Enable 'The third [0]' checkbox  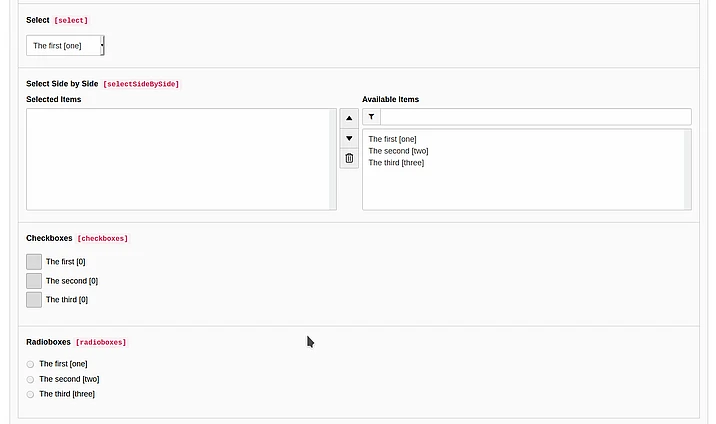pyautogui.click(x=34, y=299)
